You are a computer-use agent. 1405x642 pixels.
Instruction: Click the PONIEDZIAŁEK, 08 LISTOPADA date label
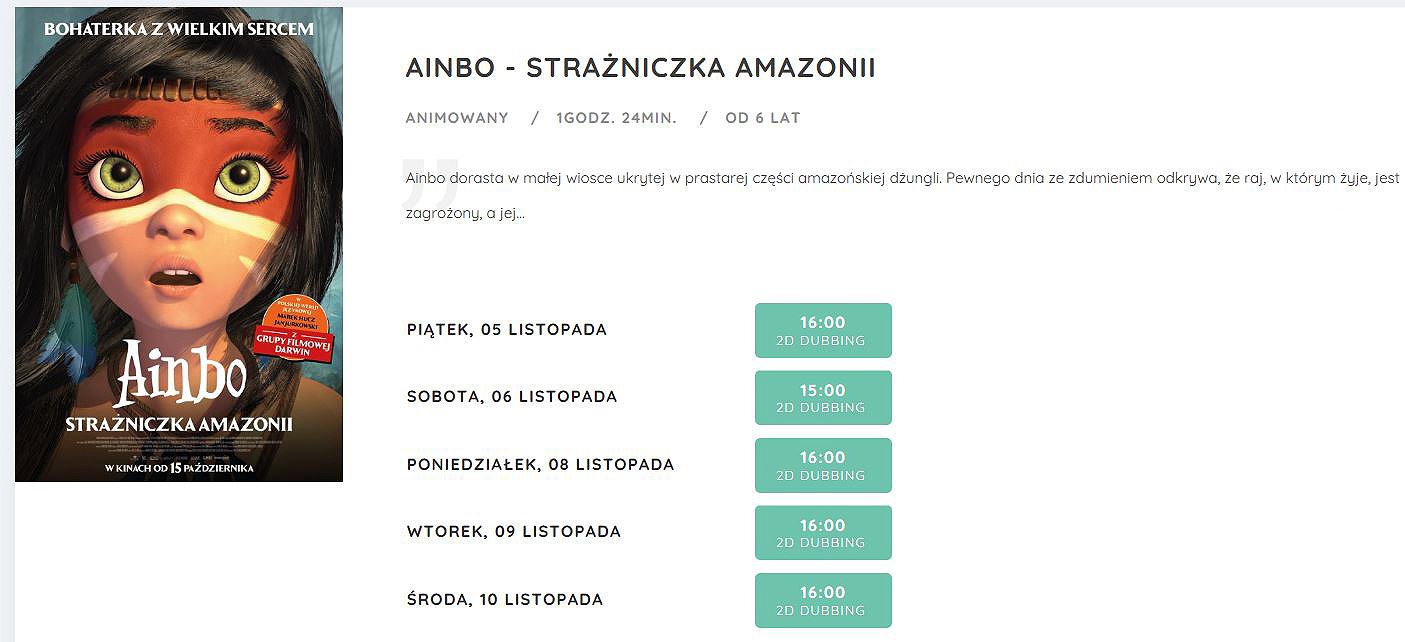point(541,465)
